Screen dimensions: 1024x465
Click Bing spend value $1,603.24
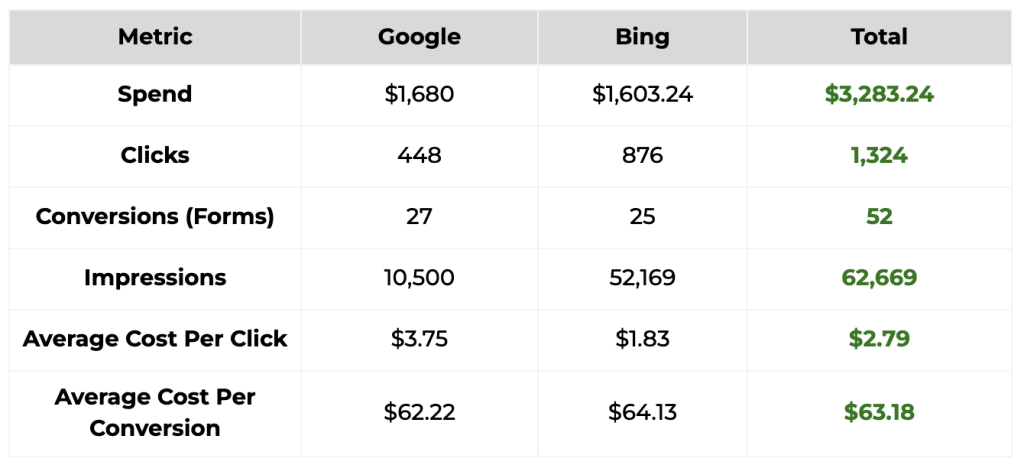[642, 94]
